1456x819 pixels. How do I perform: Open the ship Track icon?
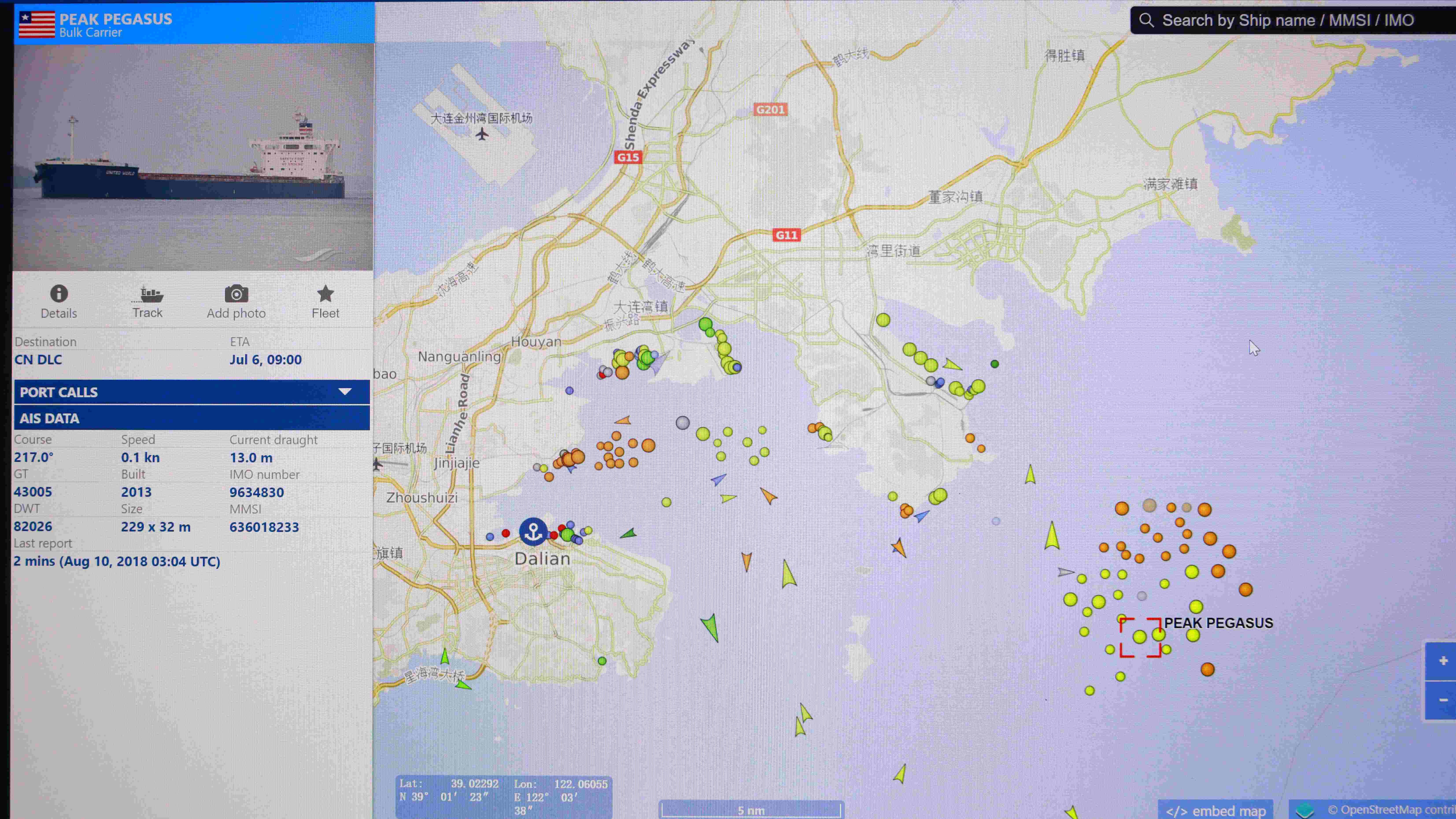[148, 294]
